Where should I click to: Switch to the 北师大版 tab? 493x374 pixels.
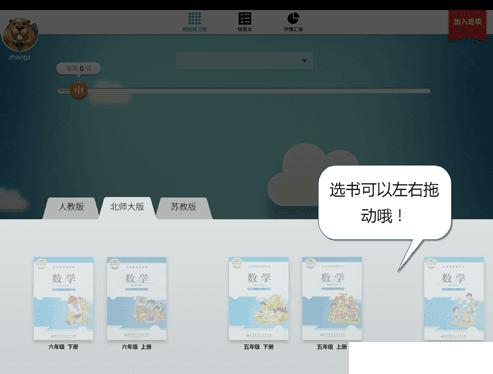click(127, 207)
